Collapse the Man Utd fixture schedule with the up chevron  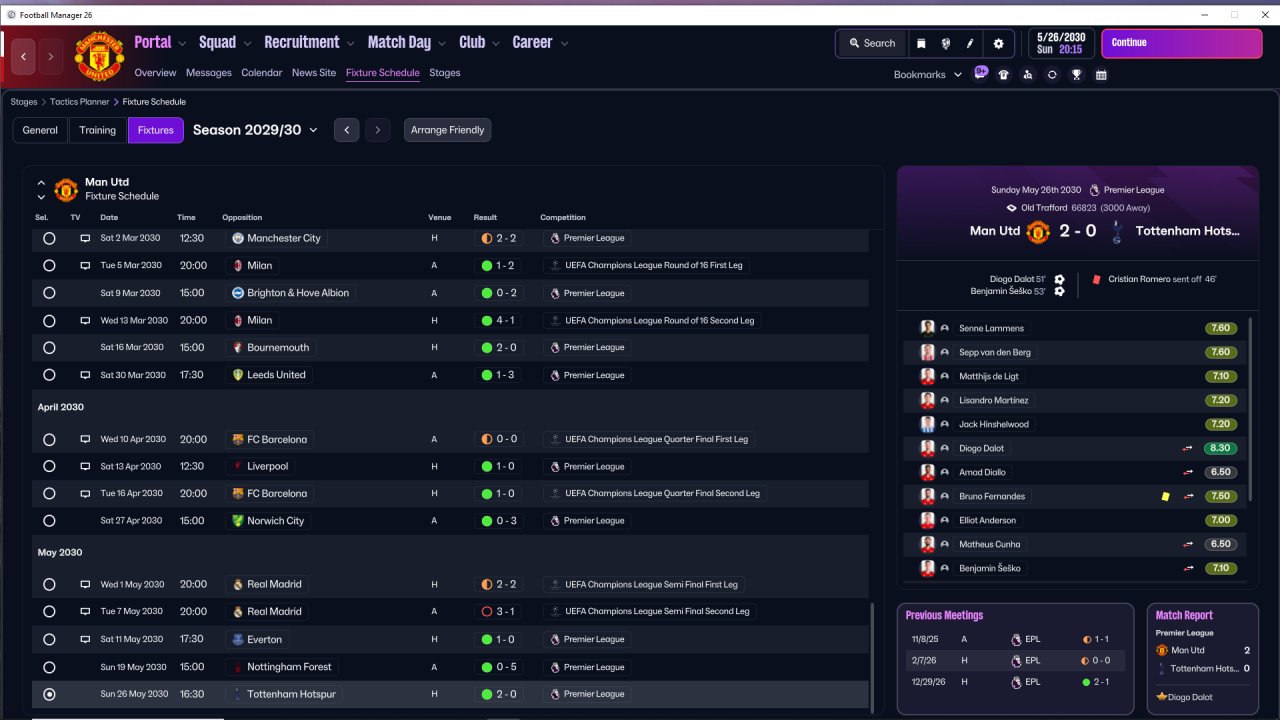point(41,183)
